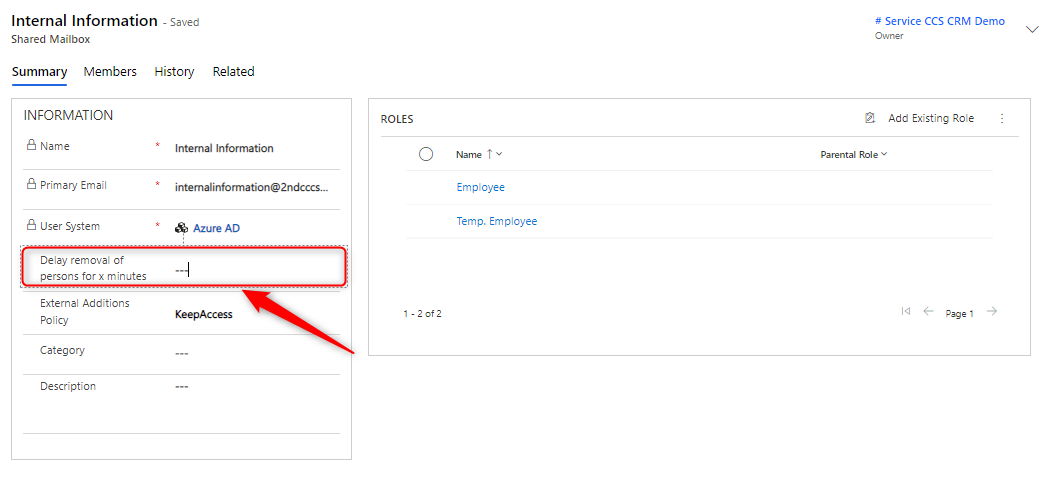
Task: Open the Service CCS CRM Demo owner link
Action: coord(939,21)
